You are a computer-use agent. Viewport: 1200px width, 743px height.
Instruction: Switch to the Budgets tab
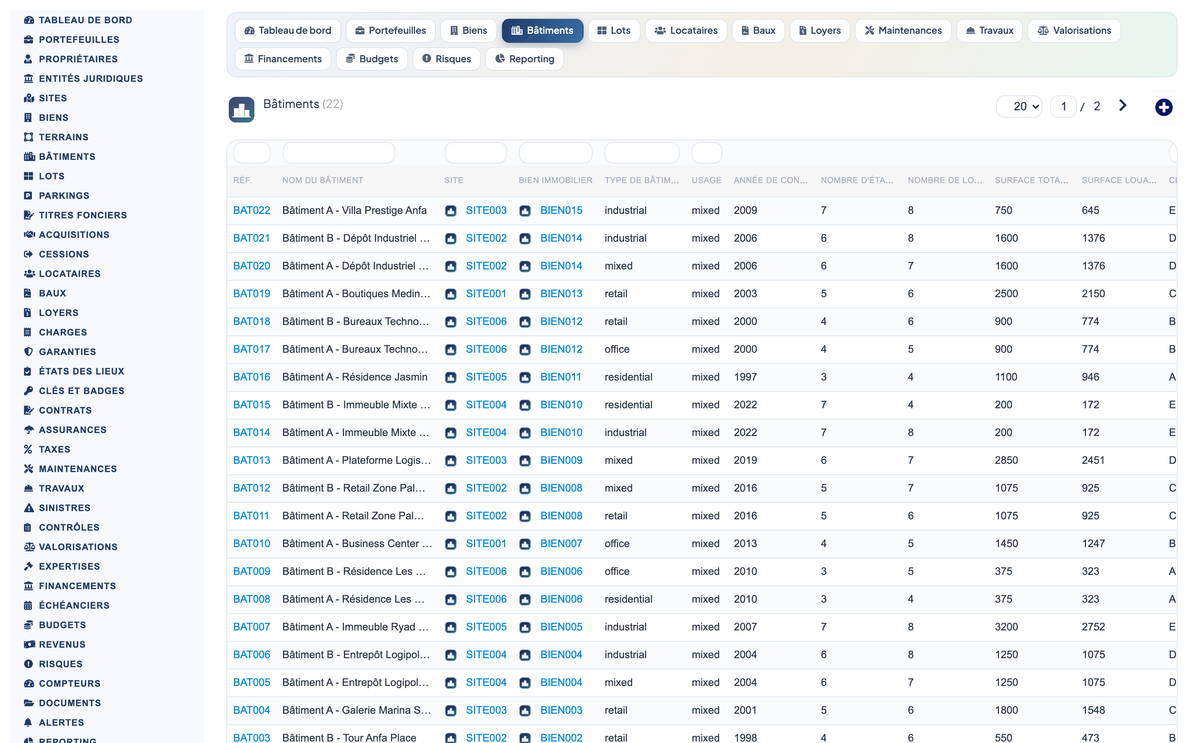pyautogui.click(x=372, y=59)
